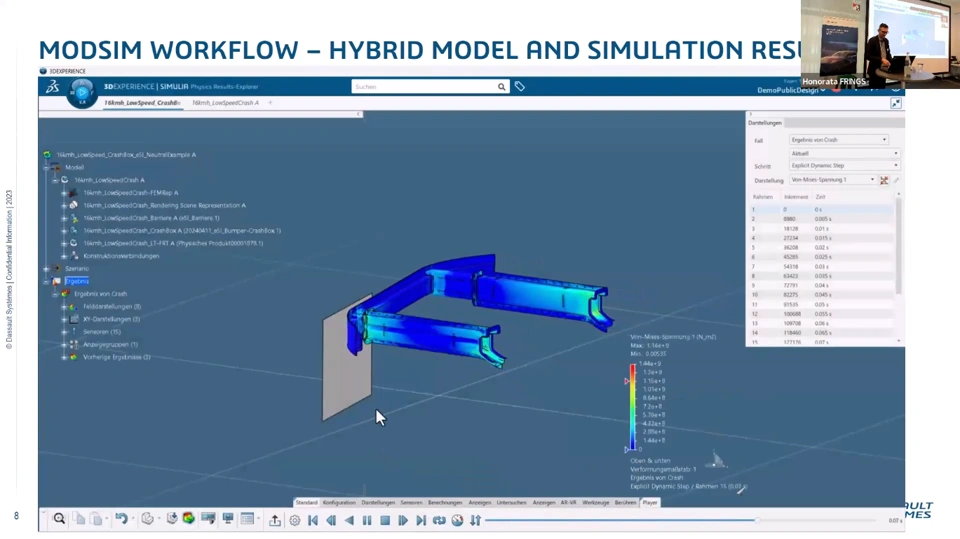Select Vorherige Ergebnisse (3) tree item
The image size is (960, 539).
[116, 357]
